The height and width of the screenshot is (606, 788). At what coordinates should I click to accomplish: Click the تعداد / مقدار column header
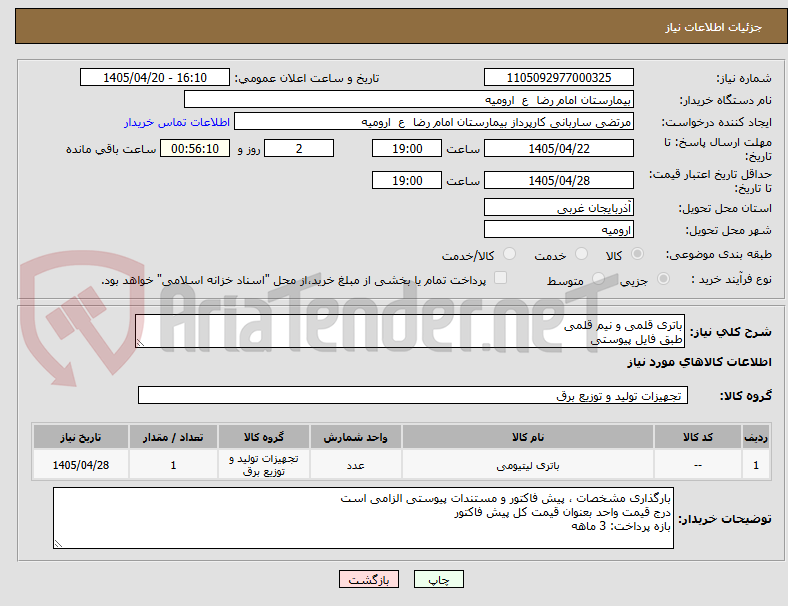173,437
